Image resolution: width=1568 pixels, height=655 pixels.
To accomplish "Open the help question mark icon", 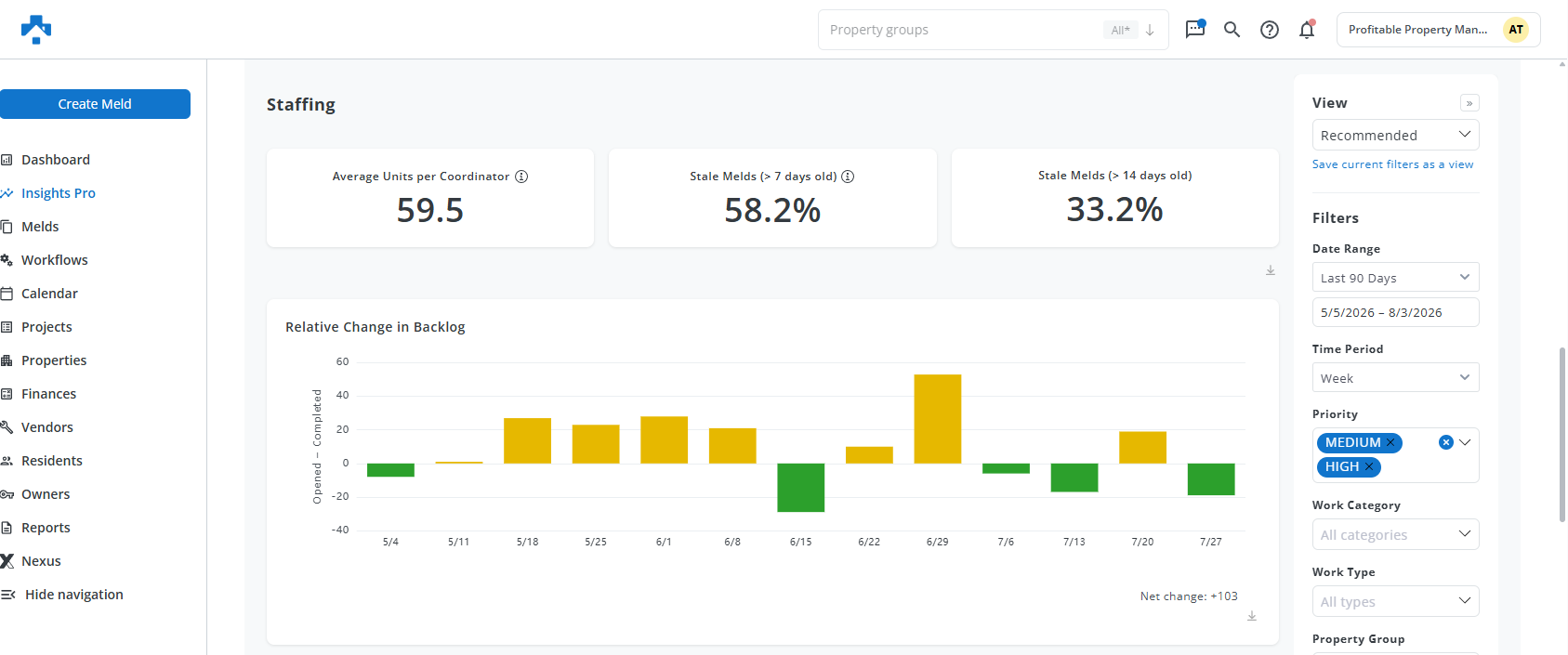I will (x=1270, y=30).
